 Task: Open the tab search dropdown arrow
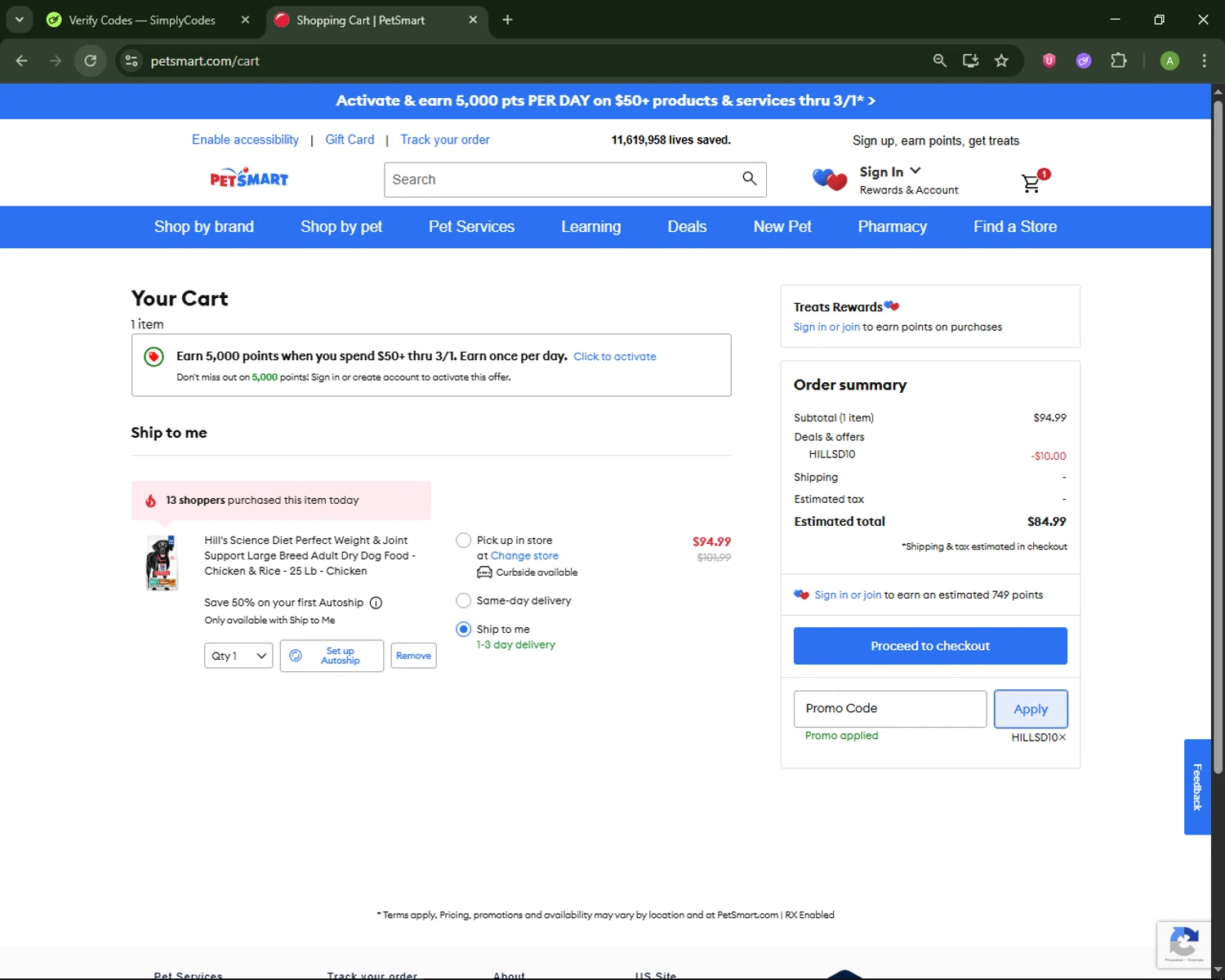pyautogui.click(x=19, y=20)
